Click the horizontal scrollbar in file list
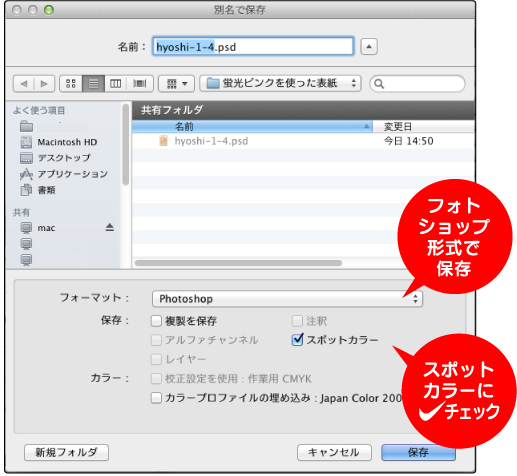517x476 pixels. (x=238, y=263)
